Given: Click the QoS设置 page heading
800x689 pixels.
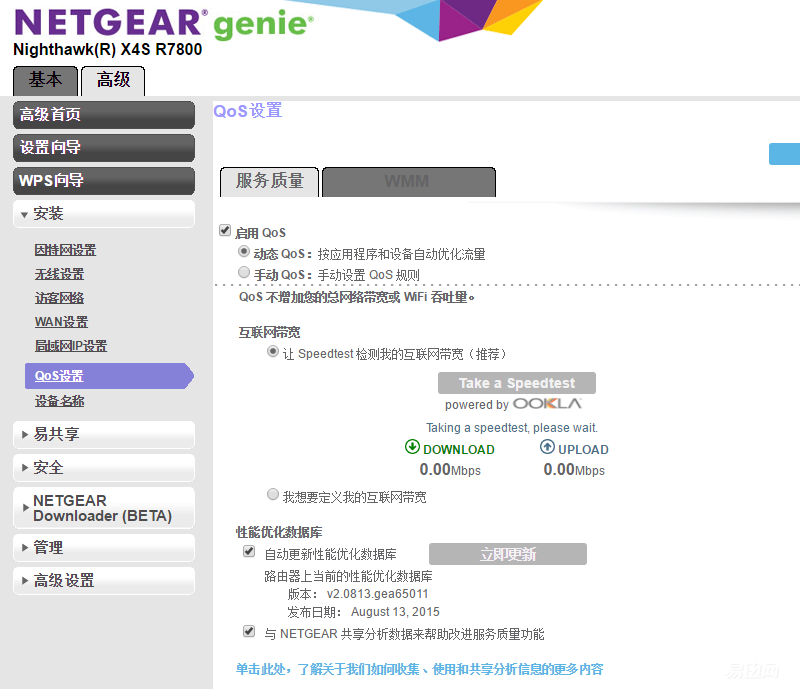Looking at the screenshot, I should tap(248, 111).
